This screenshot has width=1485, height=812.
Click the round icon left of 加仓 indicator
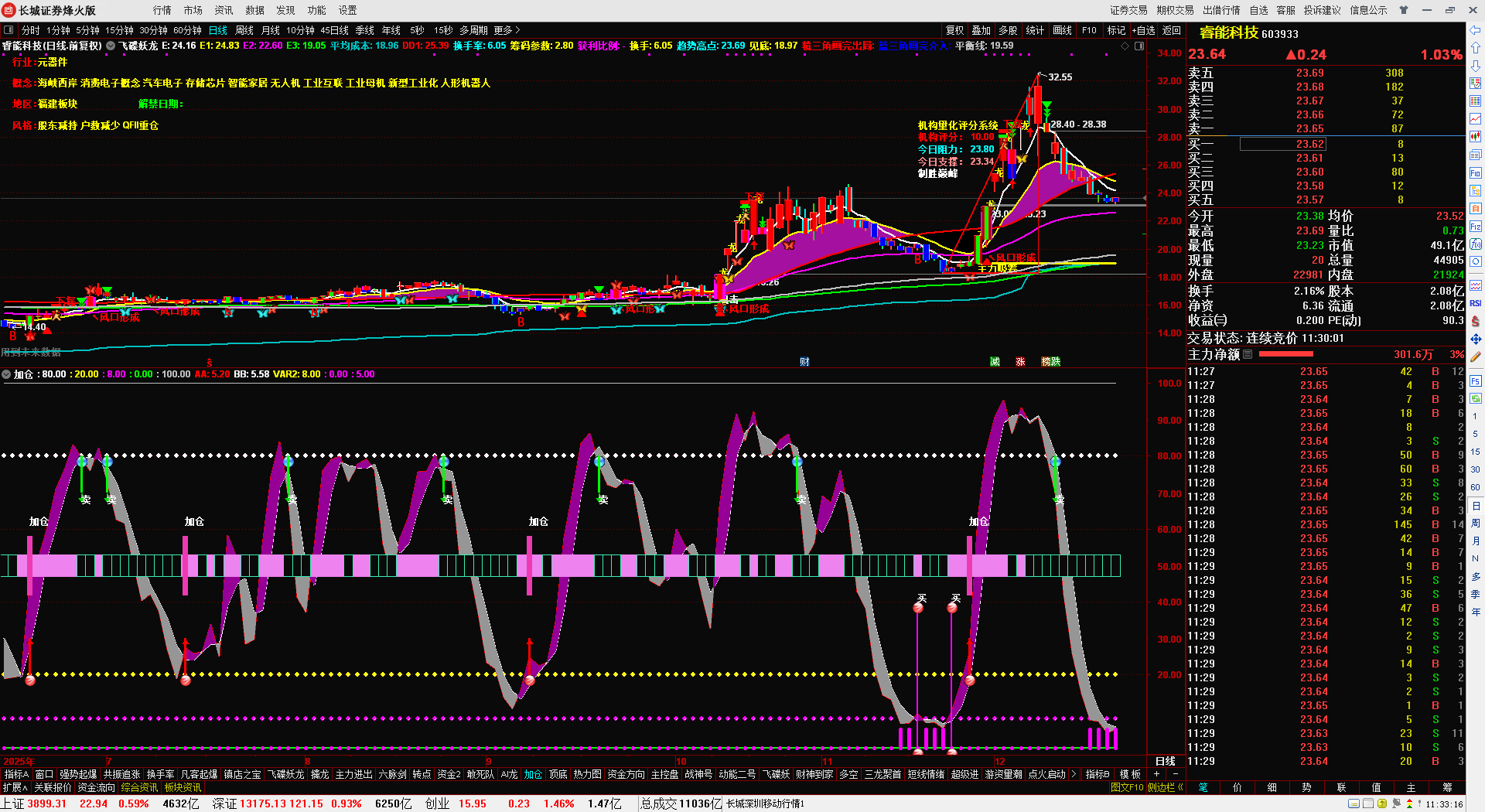point(6,374)
